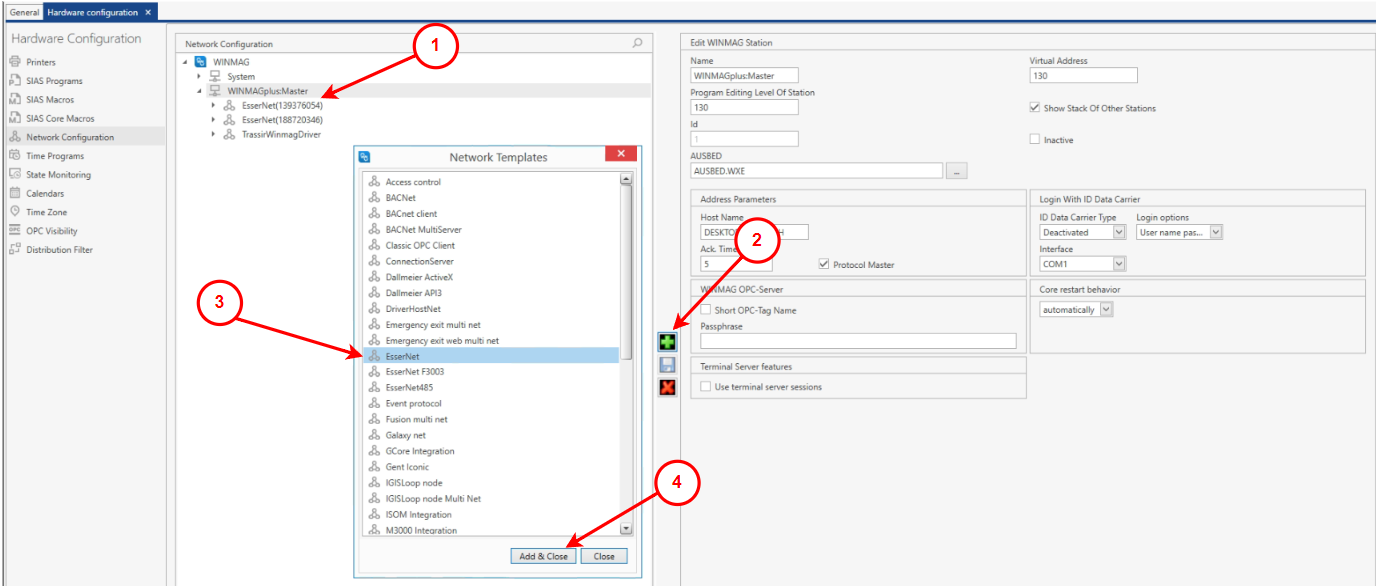Click the template list scroll-down arrow

click(627, 528)
